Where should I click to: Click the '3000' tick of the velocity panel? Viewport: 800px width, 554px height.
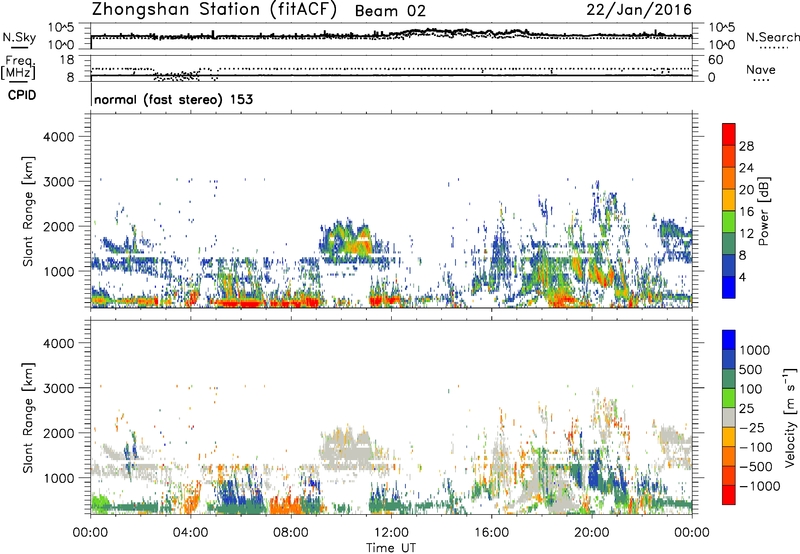59,389
